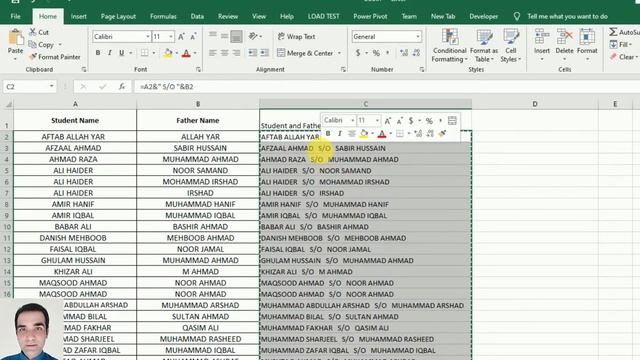Apply Percent Style in the ribbon

tap(376, 53)
